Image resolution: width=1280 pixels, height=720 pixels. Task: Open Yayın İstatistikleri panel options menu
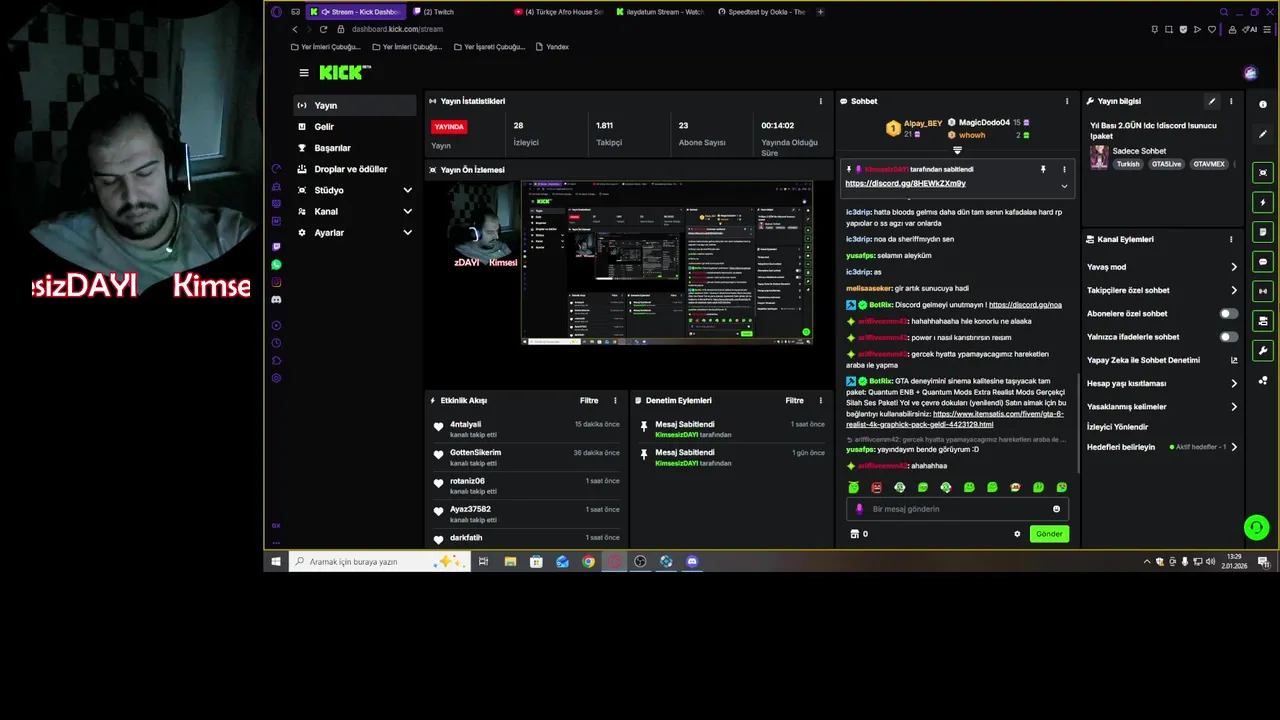tap(821, 101)
